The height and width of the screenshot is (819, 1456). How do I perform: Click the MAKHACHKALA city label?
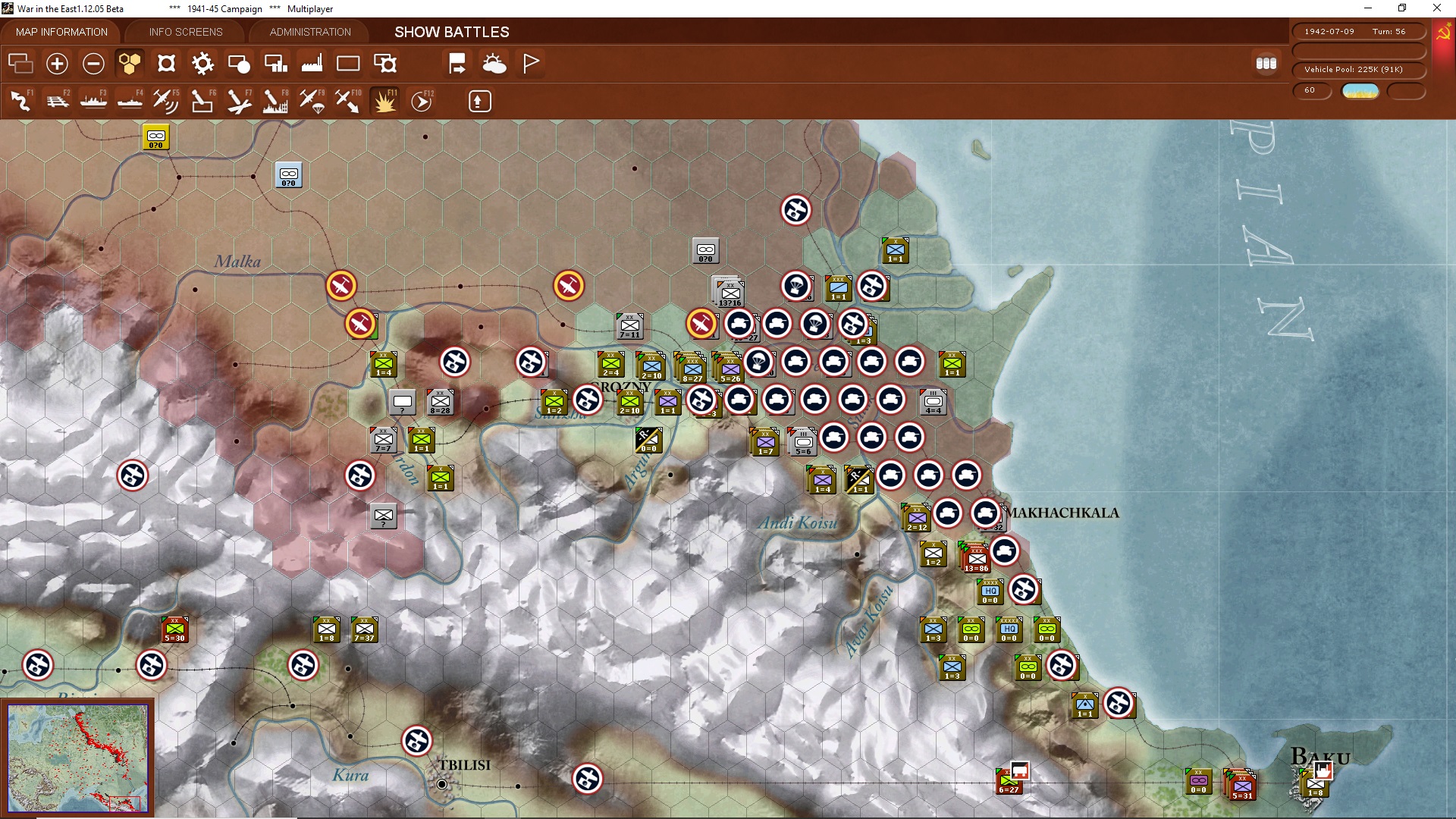[x=1062, y=513]
